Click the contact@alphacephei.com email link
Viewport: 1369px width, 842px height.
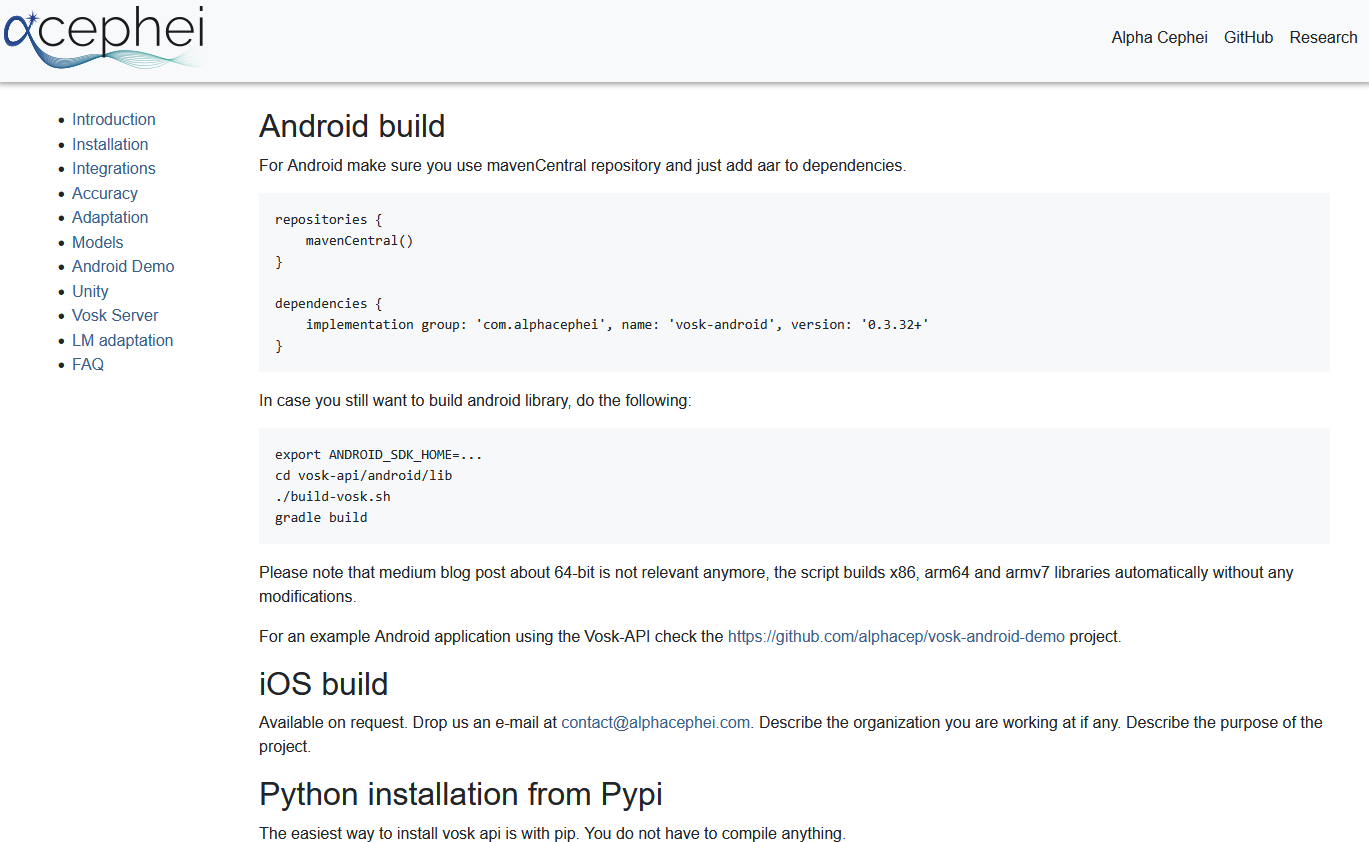click(655, 722)
